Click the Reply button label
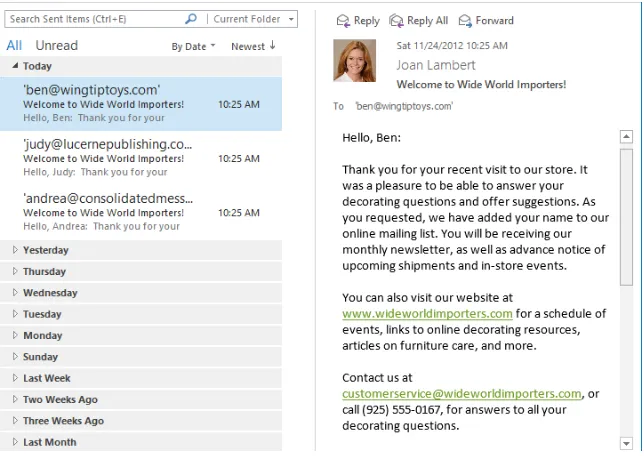 (366, 21)
